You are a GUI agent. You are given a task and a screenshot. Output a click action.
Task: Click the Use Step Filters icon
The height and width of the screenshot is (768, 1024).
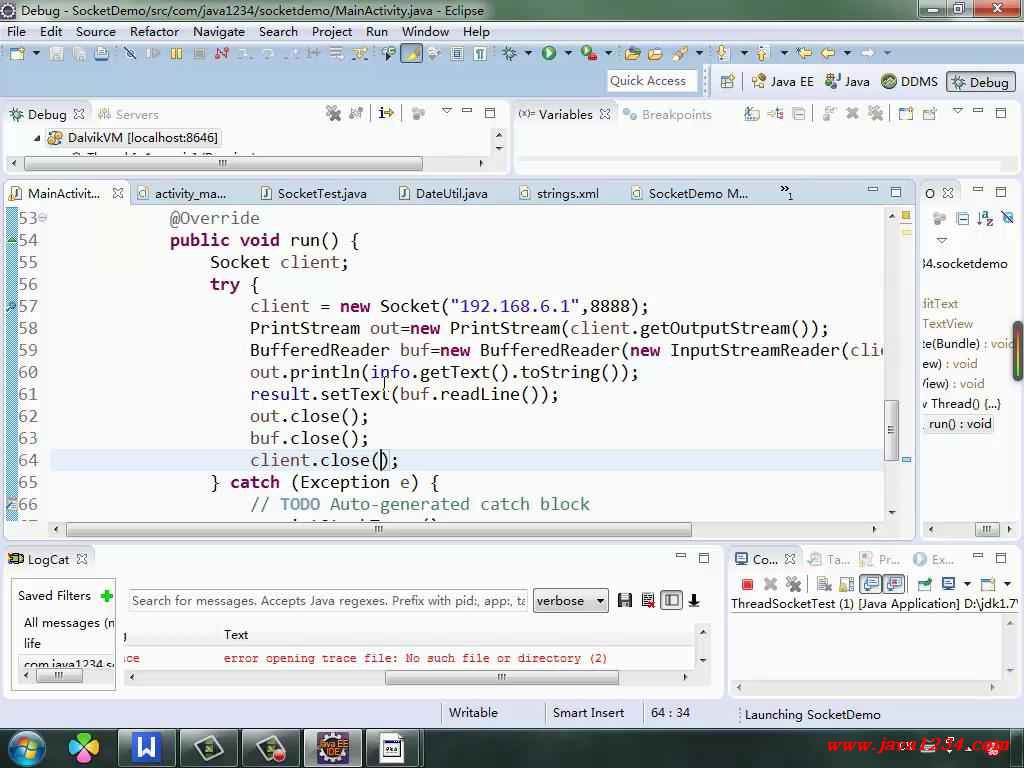360,54
